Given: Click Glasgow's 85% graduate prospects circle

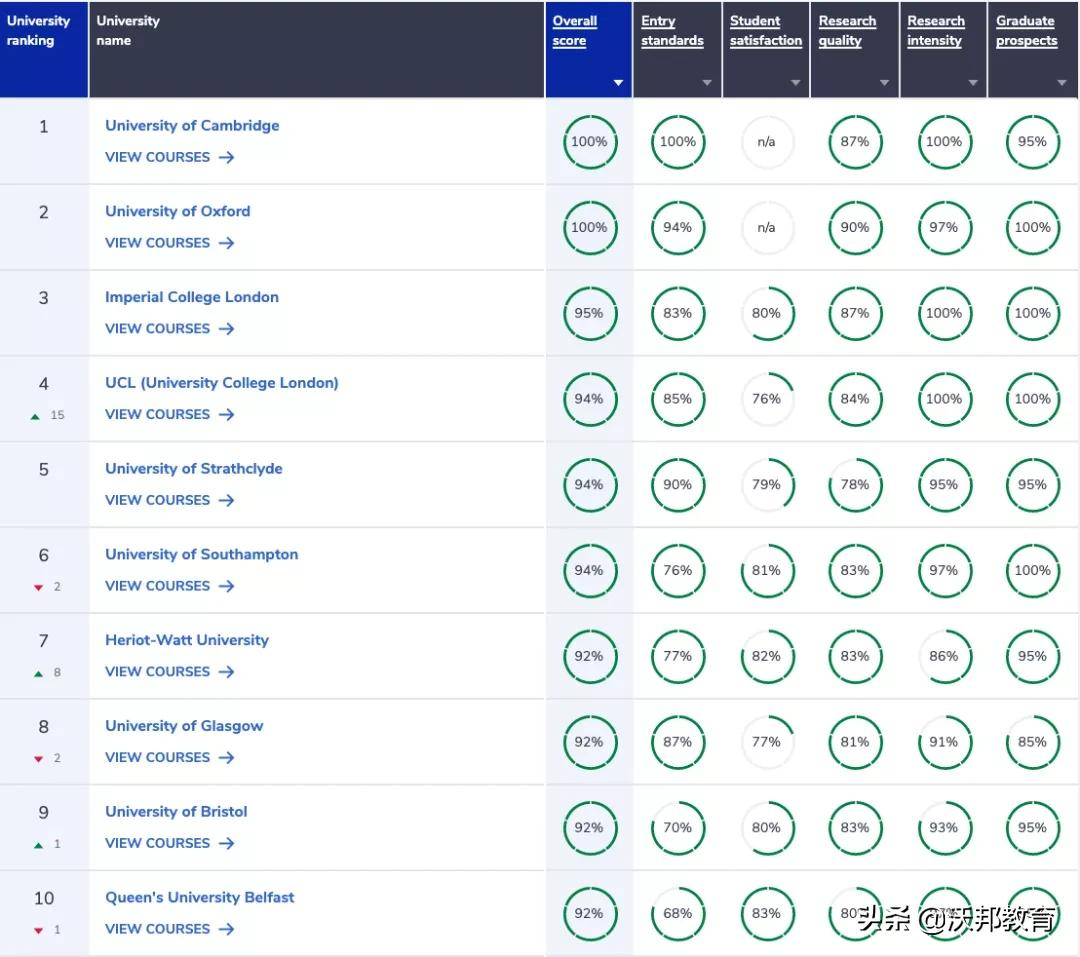Looking at the screenshot, I should pos(1032,743).
